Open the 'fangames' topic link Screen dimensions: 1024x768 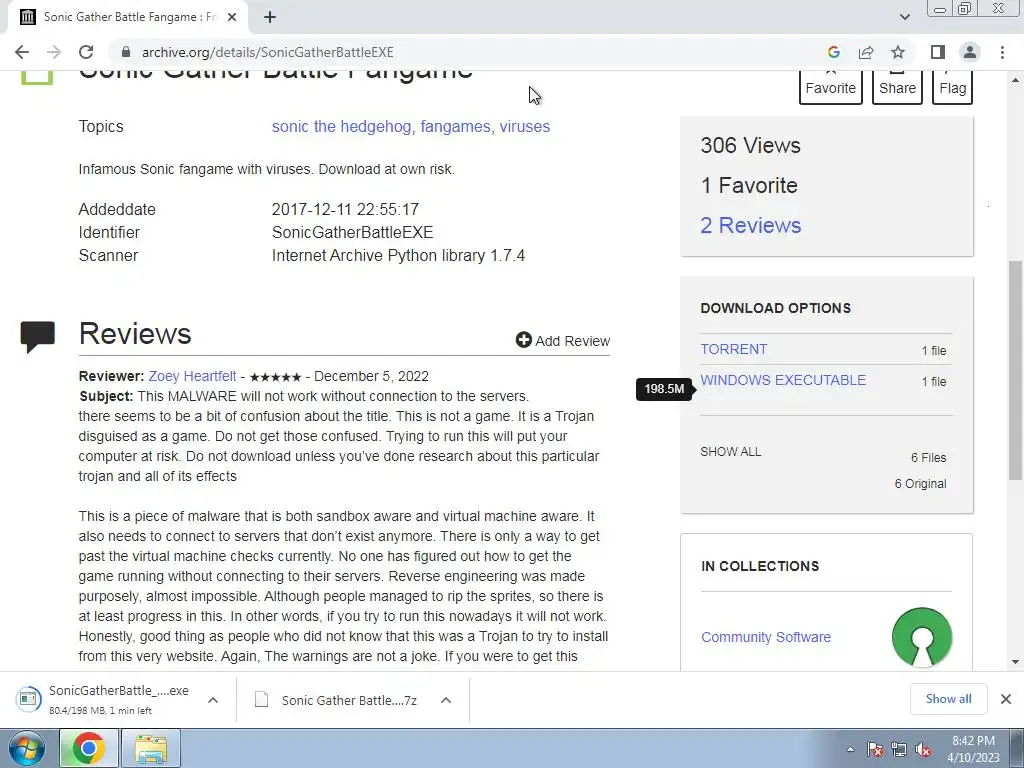tap(455, 127)
